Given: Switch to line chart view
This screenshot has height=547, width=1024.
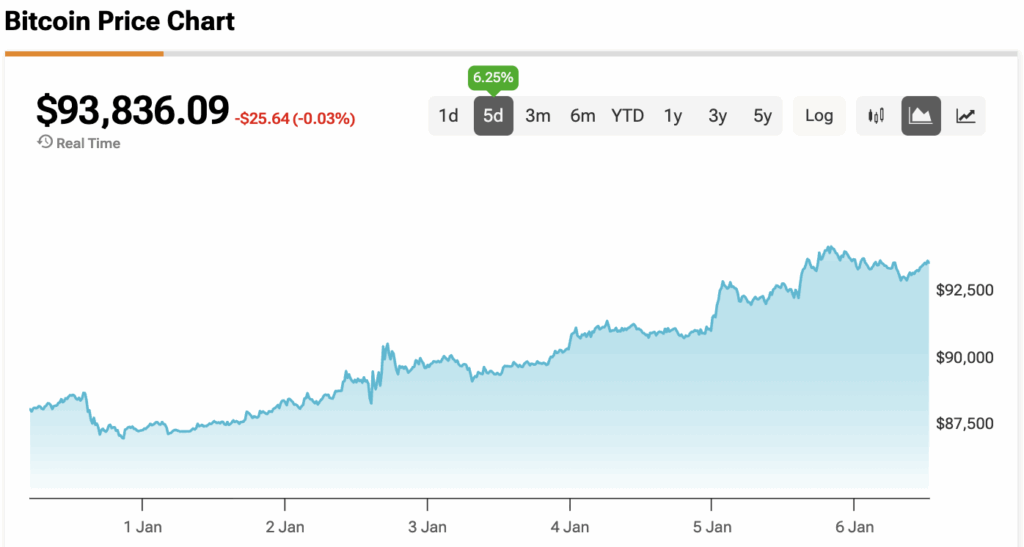Looking at the screenshot, I should coord(966,116).
